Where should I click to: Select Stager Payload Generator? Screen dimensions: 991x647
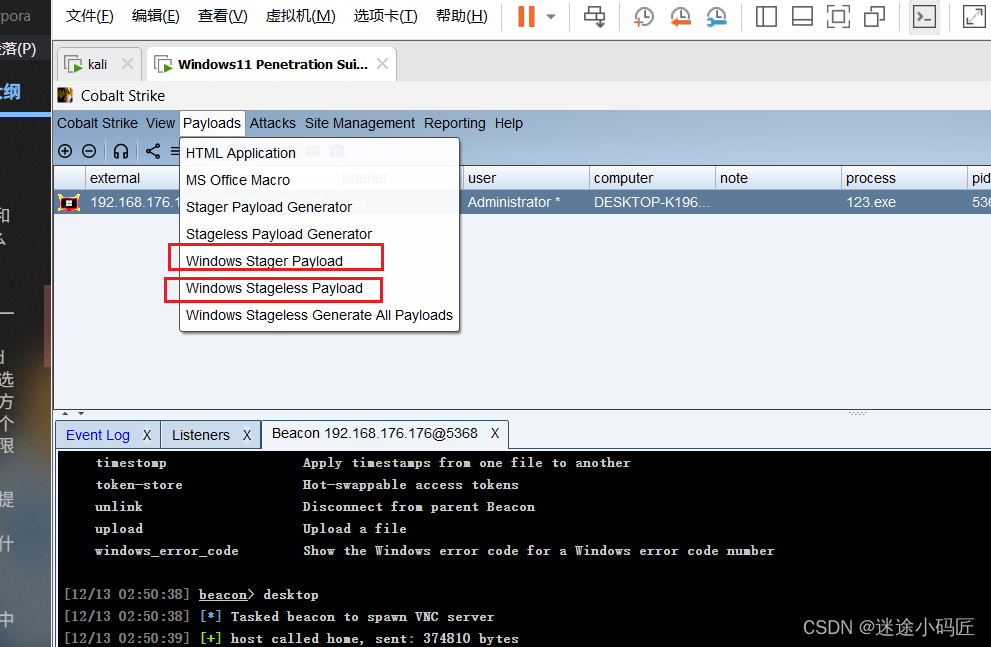[x=319, y=207]
